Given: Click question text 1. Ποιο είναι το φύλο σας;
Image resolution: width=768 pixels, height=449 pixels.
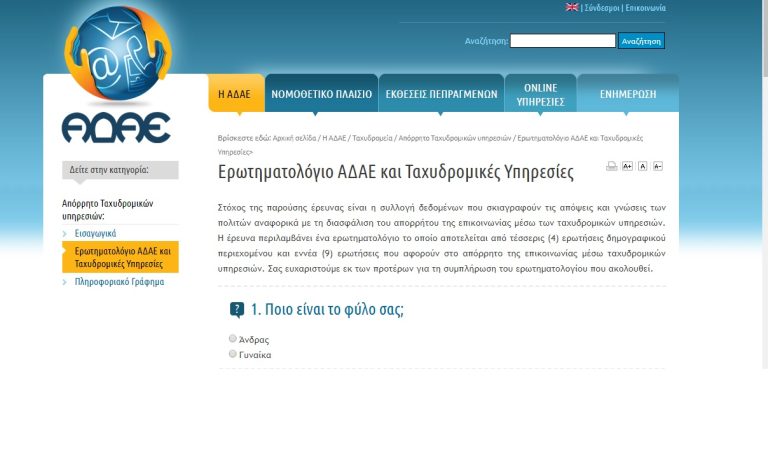Looking at the screenshot, I should click(327, 309).
